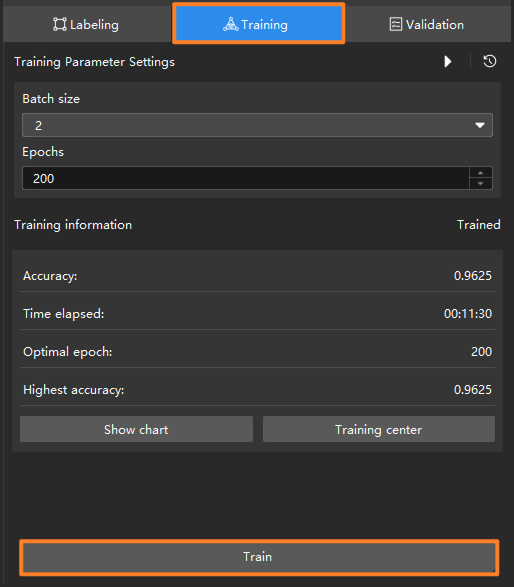Click the checklist icon on Validation tab
The width and height of the screenshot is (514, 587).
pos(396,24)
